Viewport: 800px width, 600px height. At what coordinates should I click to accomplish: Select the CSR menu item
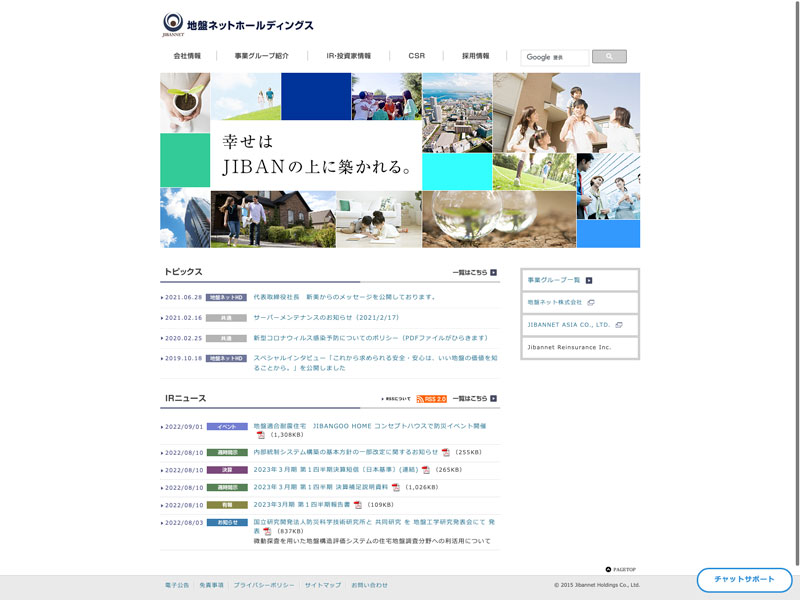[x=417, y=56]
